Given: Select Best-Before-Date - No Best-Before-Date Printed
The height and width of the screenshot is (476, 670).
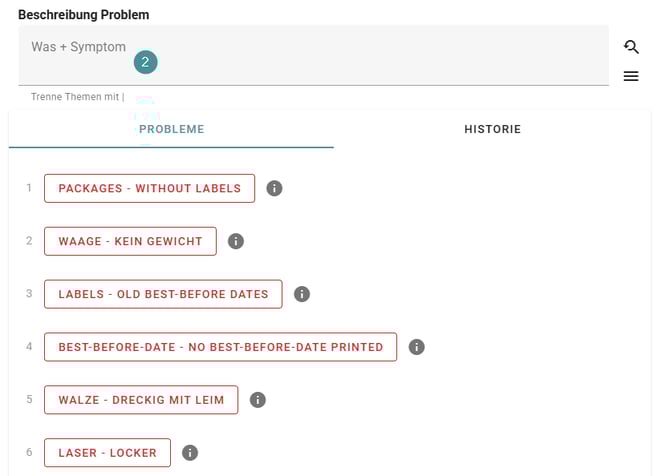Looking at the screenshot, I should pyautogui.click(x=220, y=347).
